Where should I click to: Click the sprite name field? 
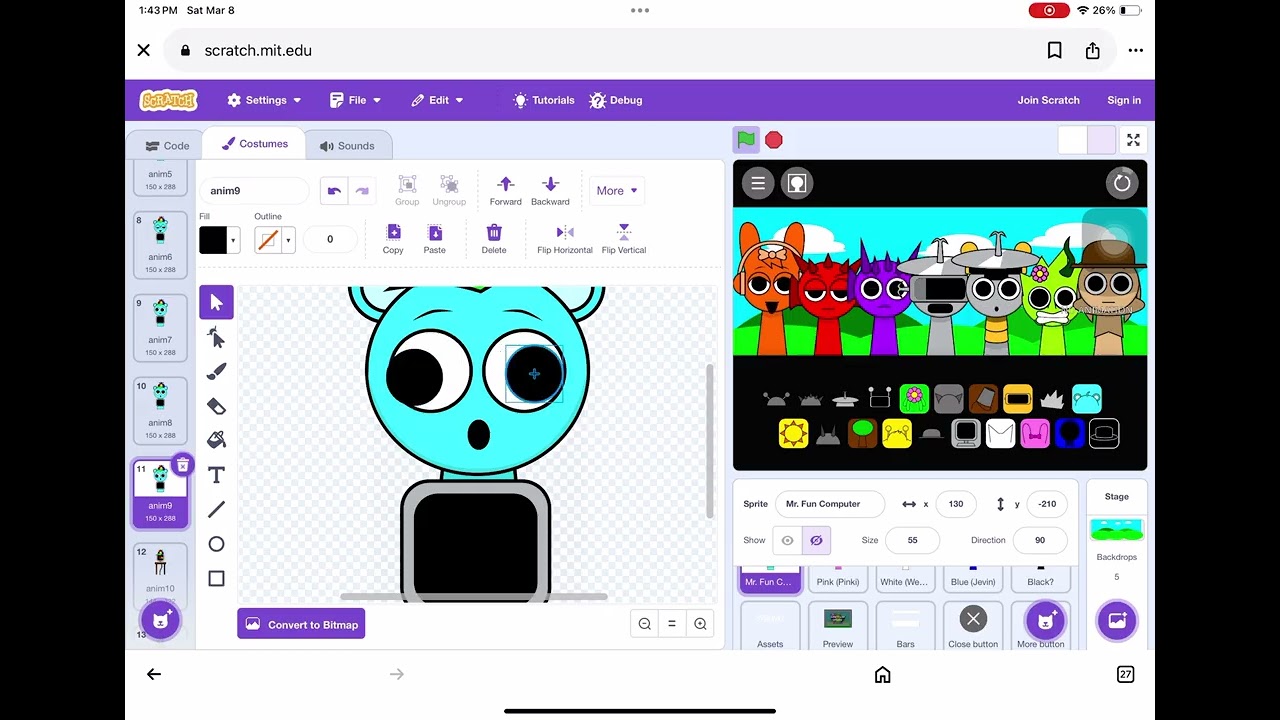[830, 504]
